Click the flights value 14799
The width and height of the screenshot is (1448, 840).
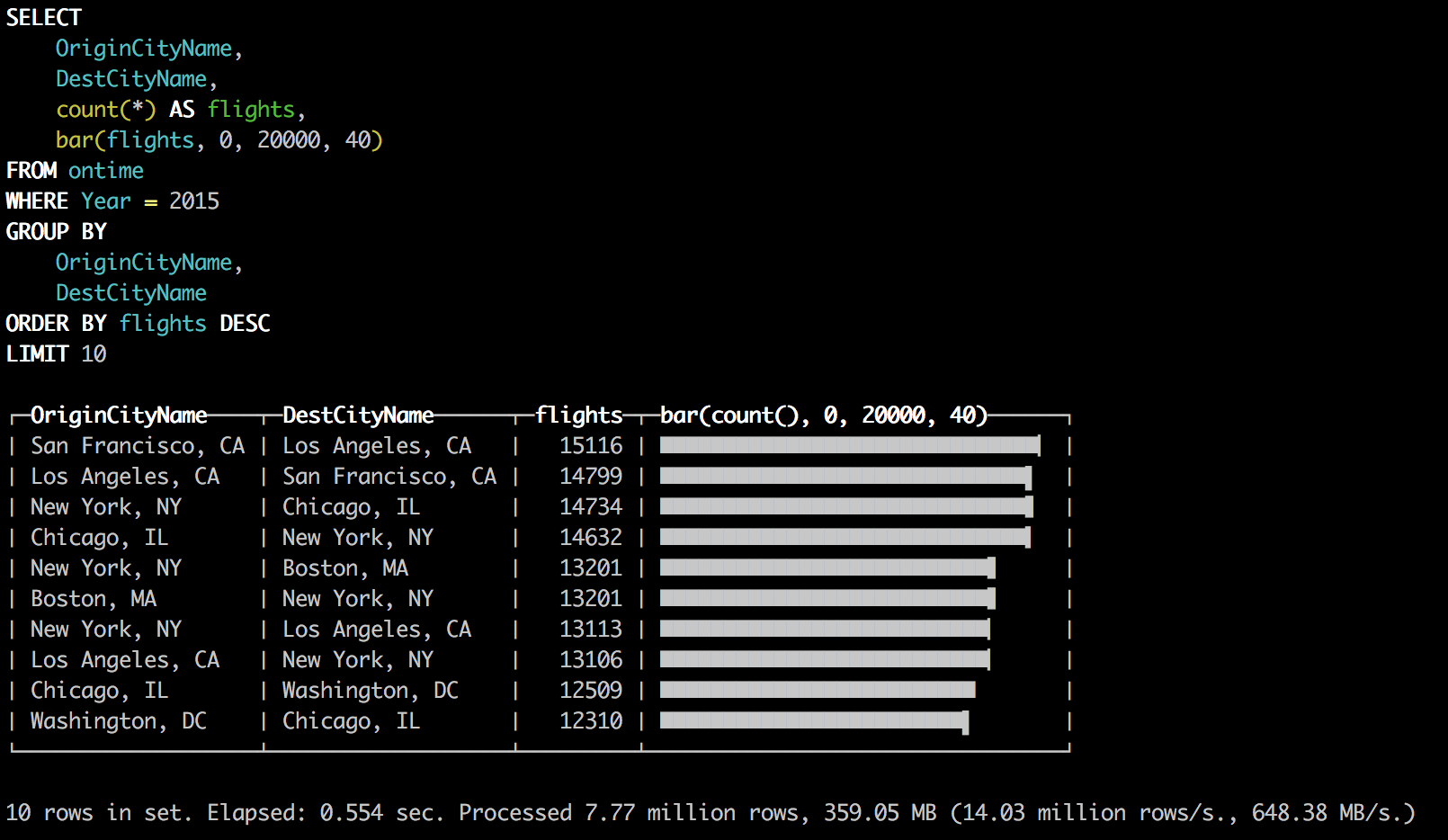pyautogui.click(x=590, y=477)
